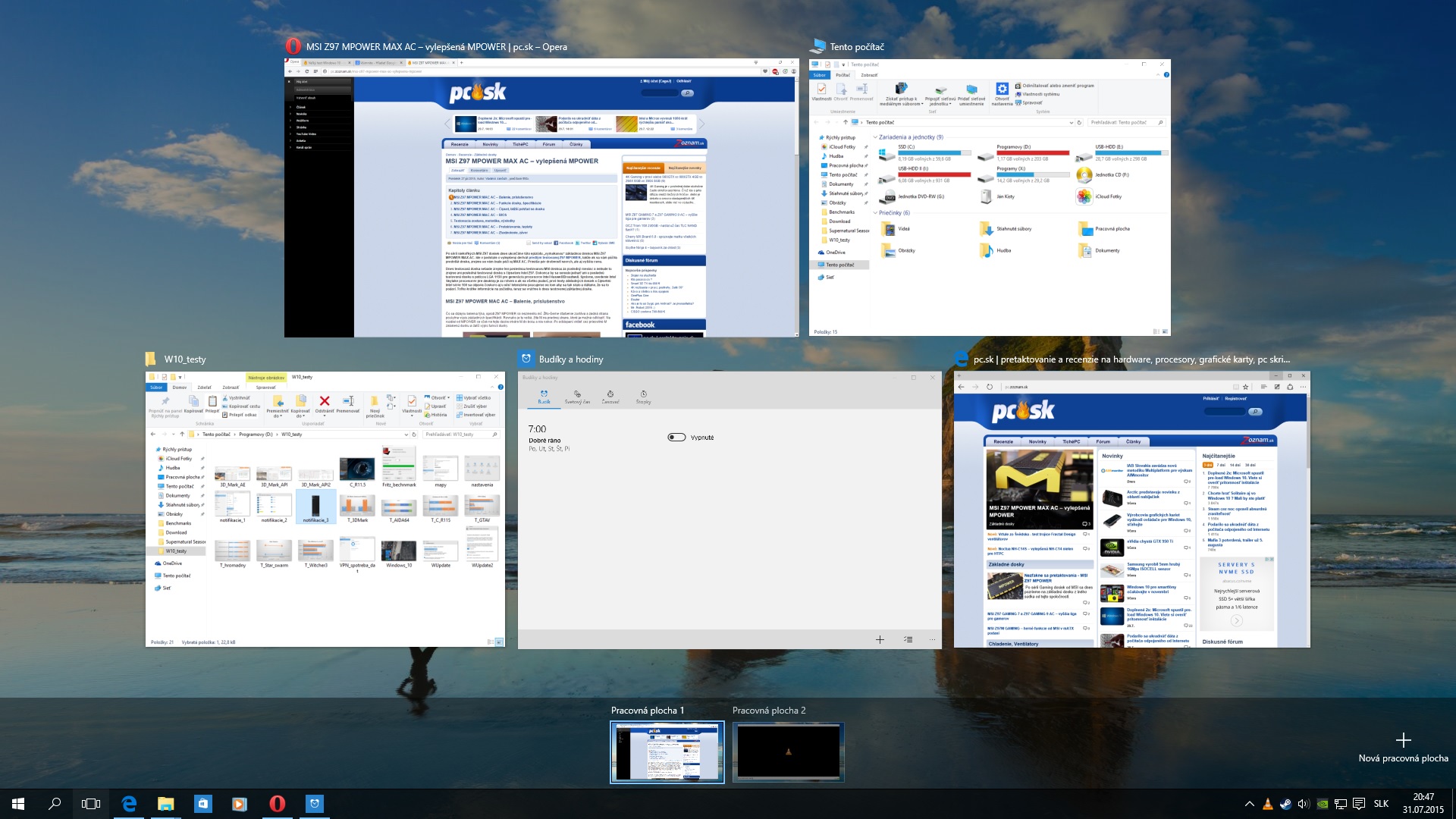Toggle the 7:00 Dobré ráno alarm switch
This screenshot has height=819, width=1456.
coord(676,438)
